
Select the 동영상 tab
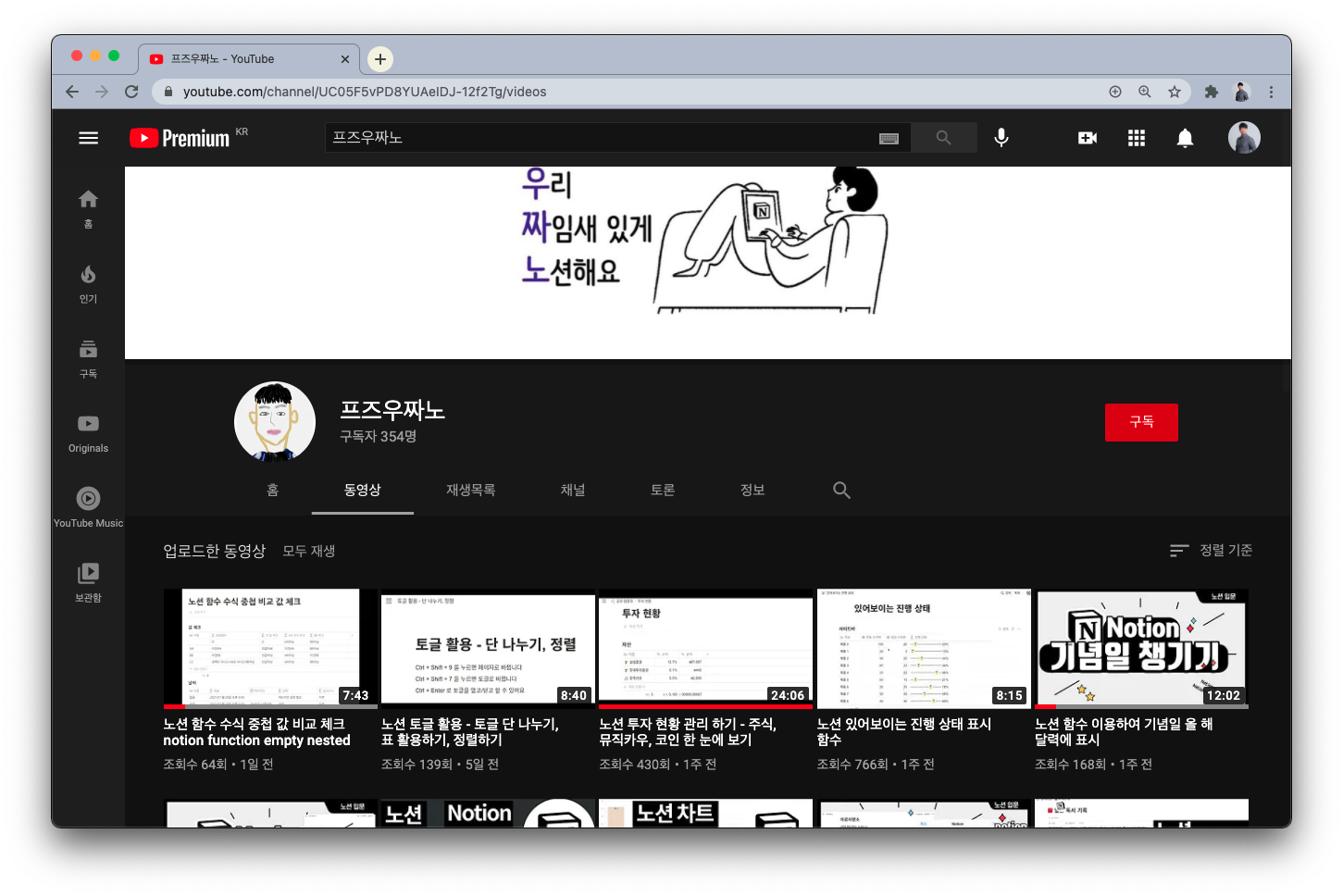(x=363, y=490)
